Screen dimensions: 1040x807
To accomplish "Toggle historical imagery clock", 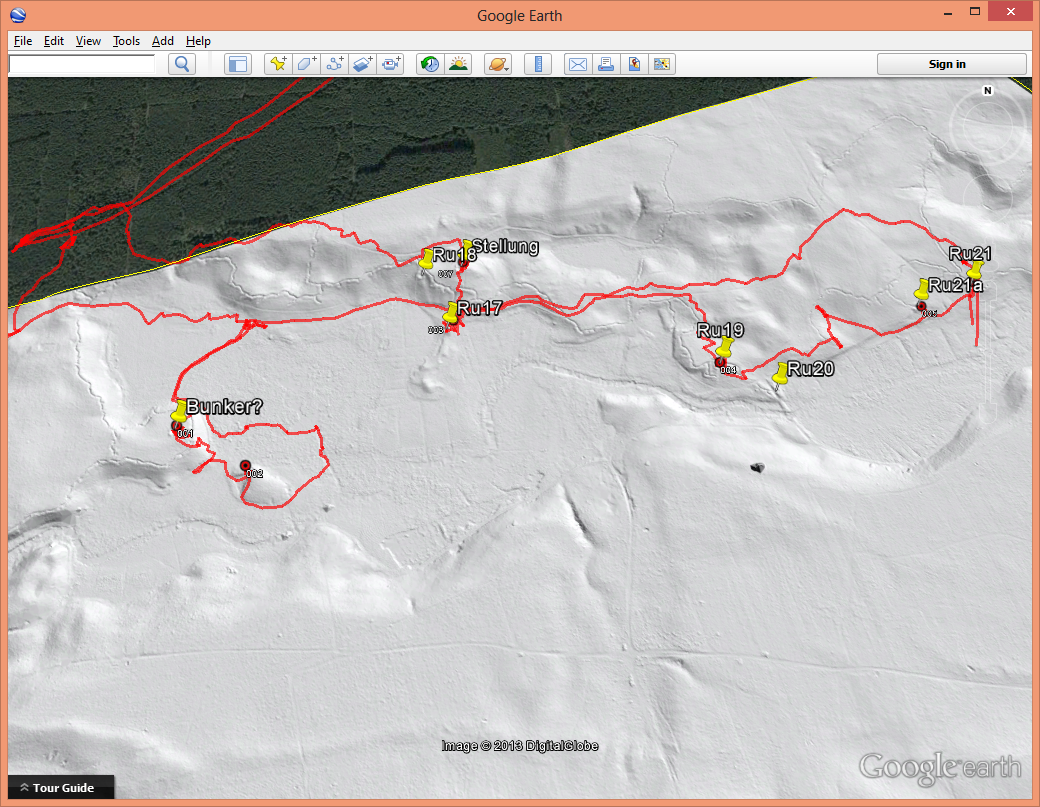I will point(430,64).
